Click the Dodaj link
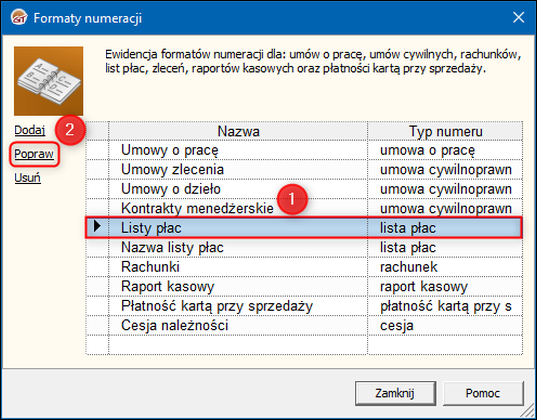The height and width of the screenshot is (420, 537). (x=30, y=130)
